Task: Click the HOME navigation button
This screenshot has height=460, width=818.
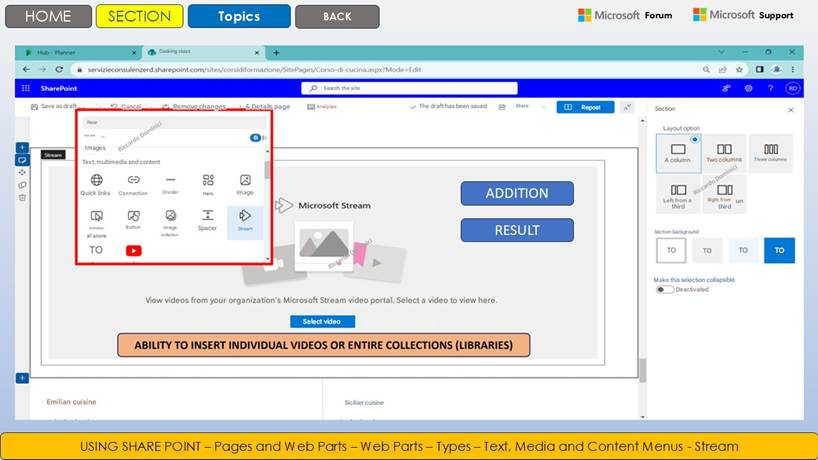Action: [48, 16]
